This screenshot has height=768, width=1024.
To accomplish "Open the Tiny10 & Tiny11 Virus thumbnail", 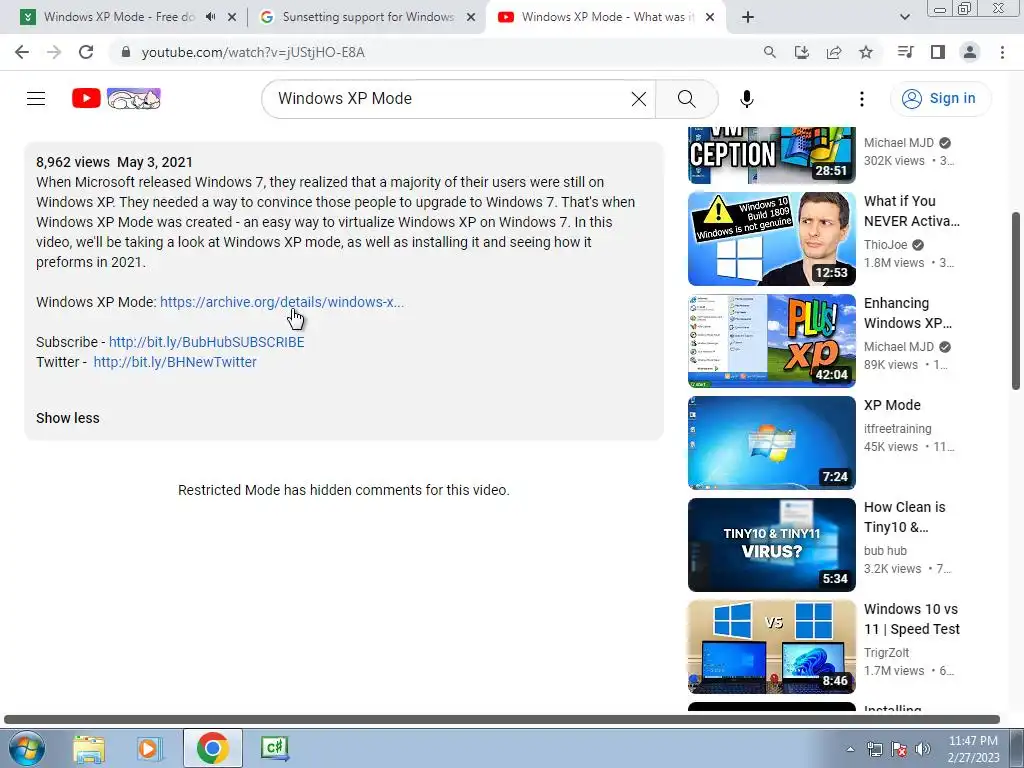I will (771, 545).
